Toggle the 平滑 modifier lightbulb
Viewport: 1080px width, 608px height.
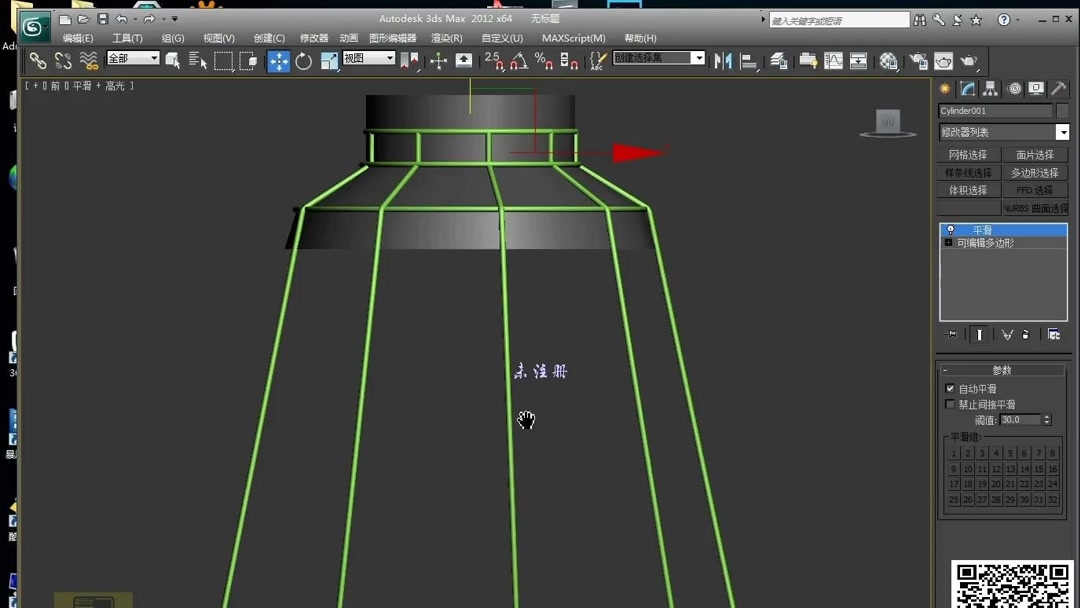(x=949, y=229)
